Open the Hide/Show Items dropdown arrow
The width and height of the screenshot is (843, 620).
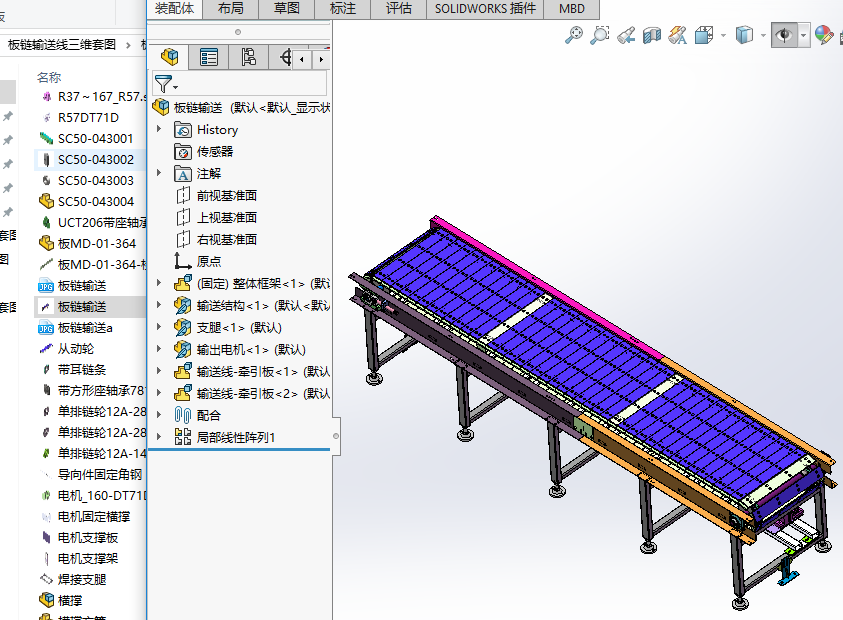pyautogui.click(x=804, y=36)
